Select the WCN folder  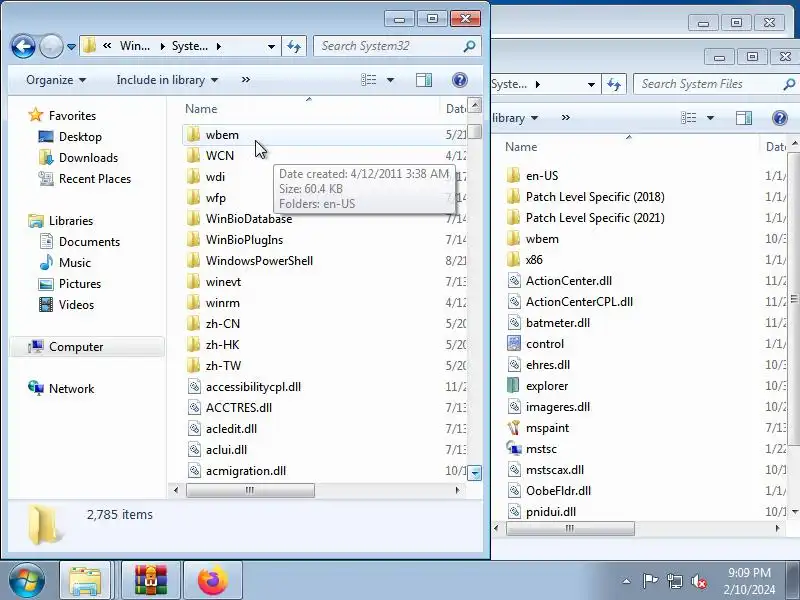(219, 156)
